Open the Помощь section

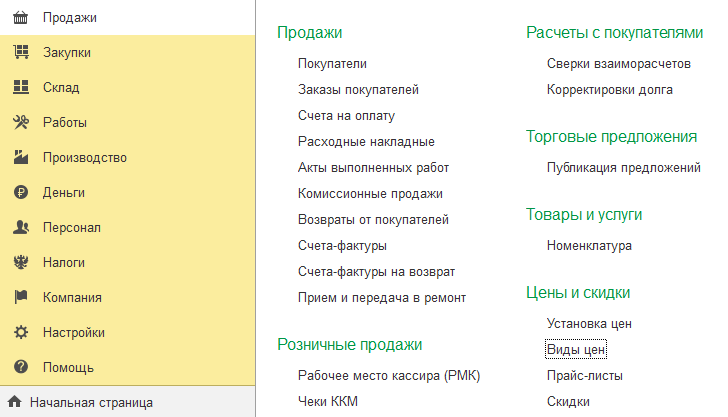[128, 367]
